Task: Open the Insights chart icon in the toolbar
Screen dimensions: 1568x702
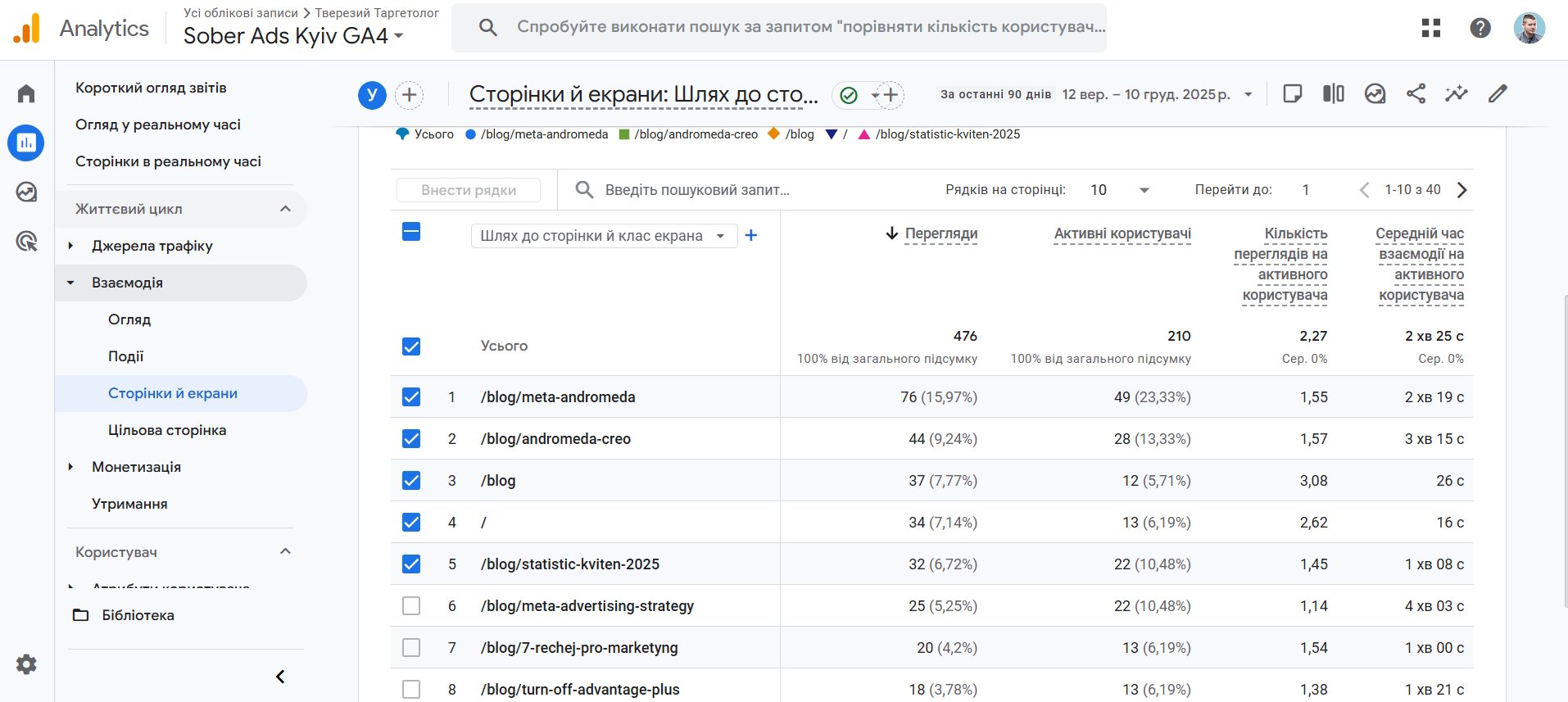Action: pos(1375,93)
